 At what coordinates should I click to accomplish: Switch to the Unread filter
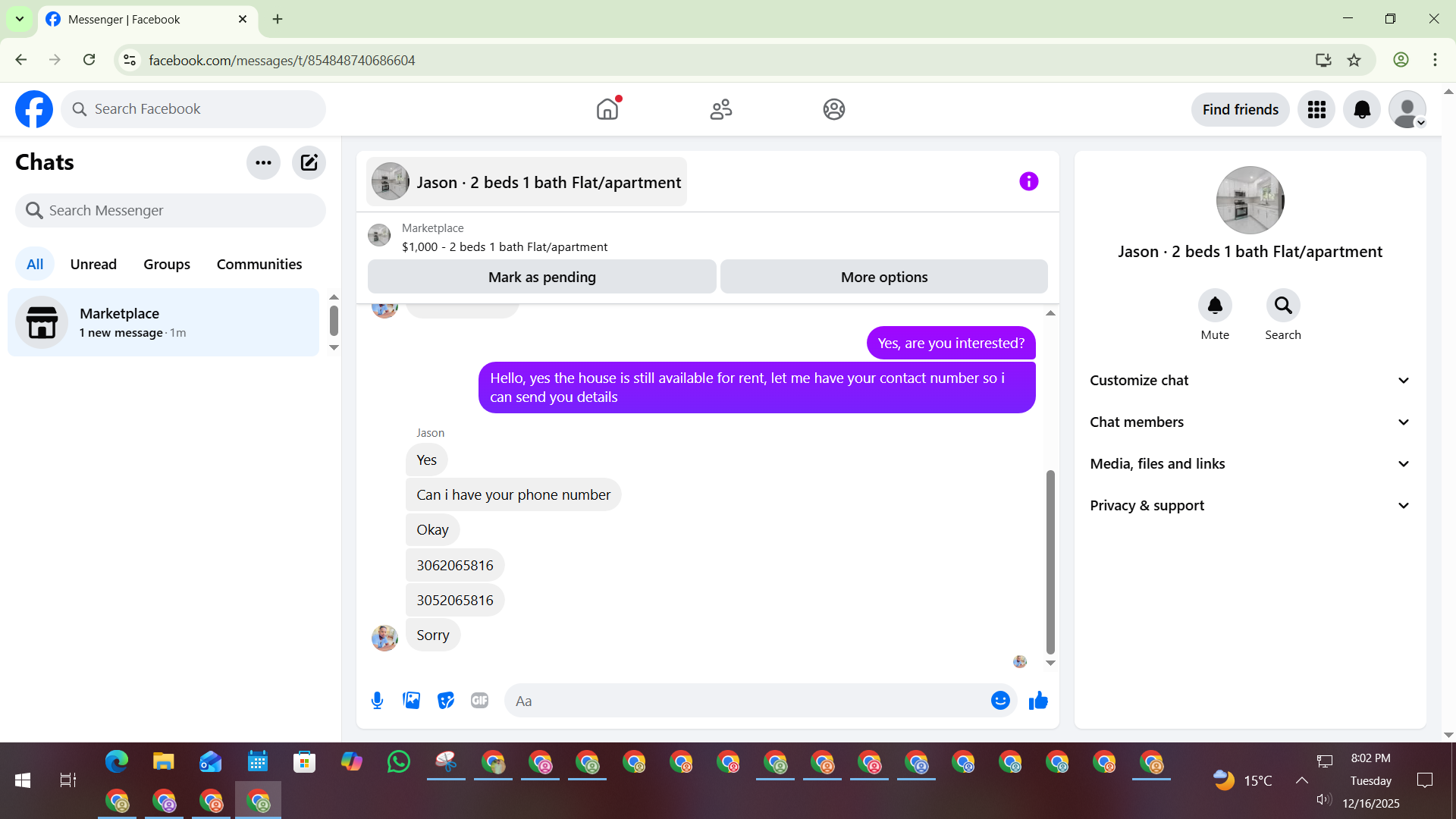[93, 264]
